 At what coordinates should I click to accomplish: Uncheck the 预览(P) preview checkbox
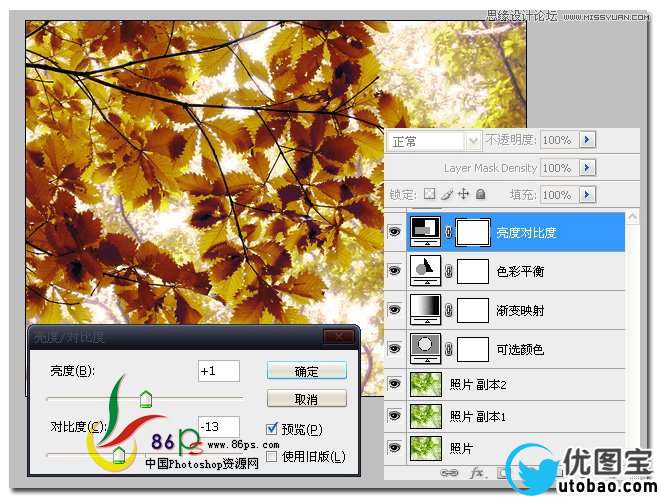(272, 429)
